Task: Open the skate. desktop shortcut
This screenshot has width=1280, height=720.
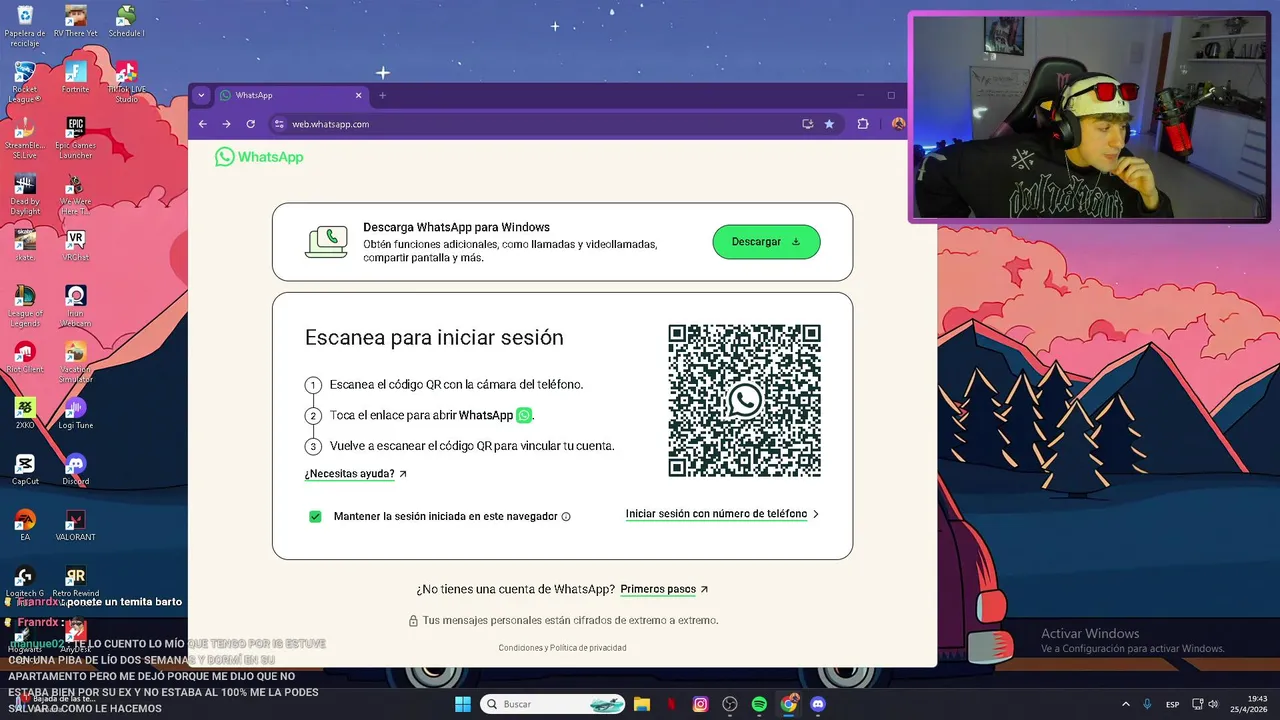Action: (x=25, y=245)
